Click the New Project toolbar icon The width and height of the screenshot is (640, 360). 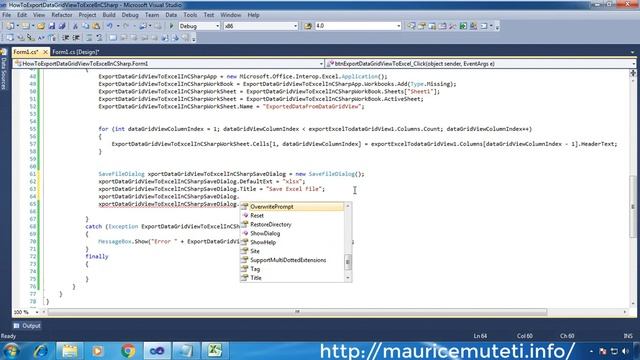coord(9,26)
